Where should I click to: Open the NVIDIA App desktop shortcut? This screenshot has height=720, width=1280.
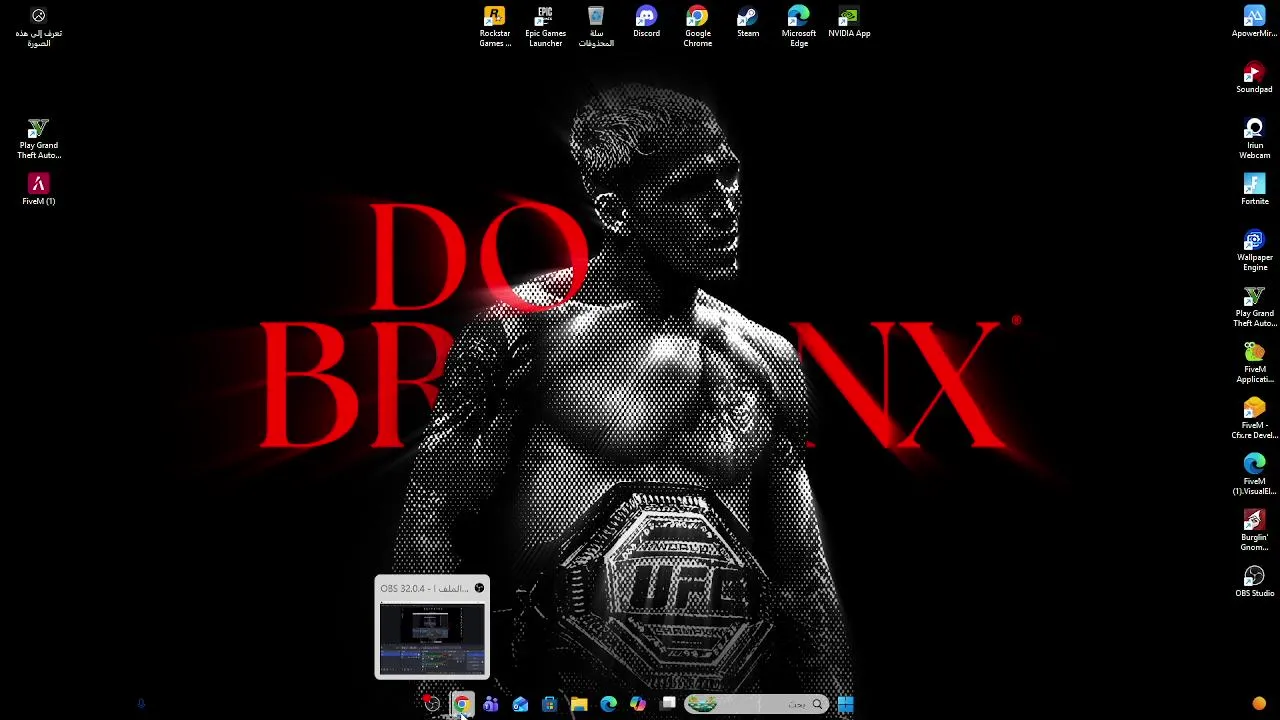coord(849,22)
